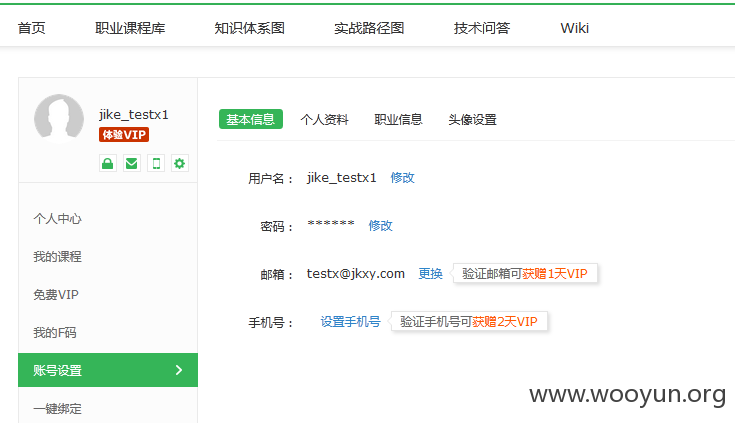This screenshot has width=735, height=423.
Task: Switch to the 职业信息 tab
Action: point(398,120)
